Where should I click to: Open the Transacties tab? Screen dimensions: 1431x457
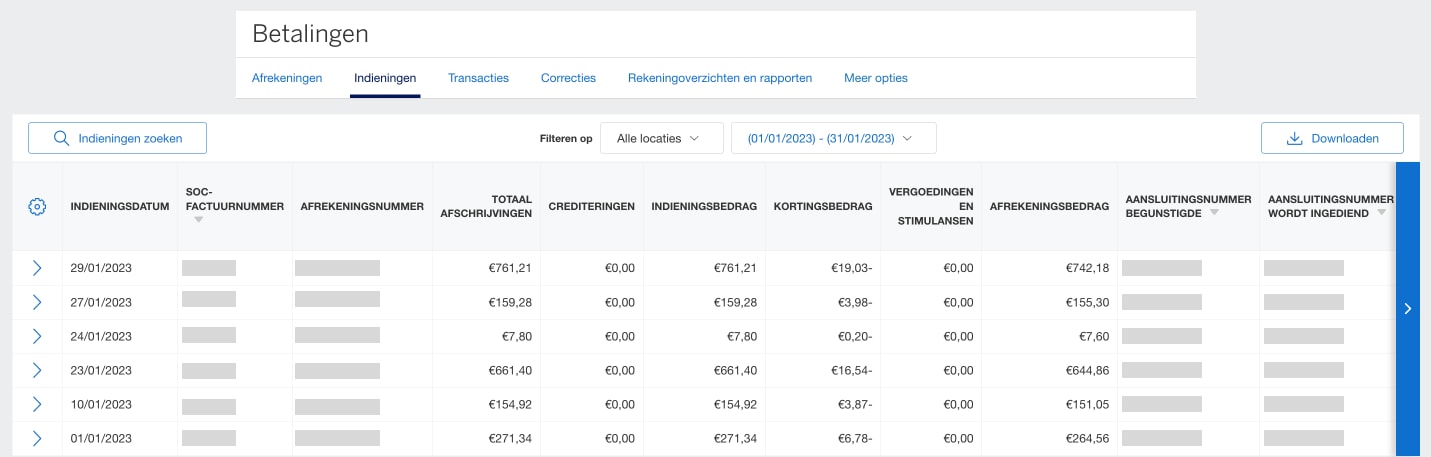point(478,78)
